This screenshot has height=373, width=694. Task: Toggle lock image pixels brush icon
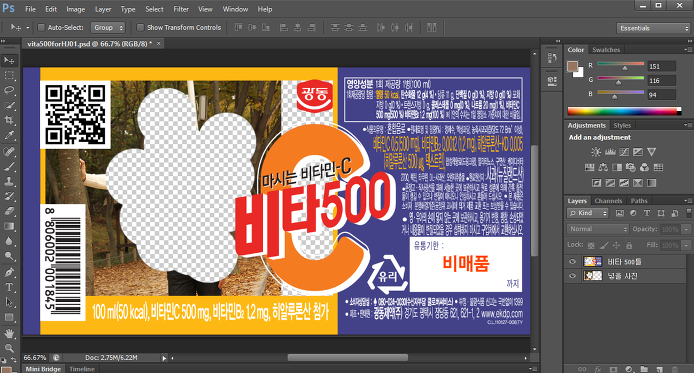point(604,245)
